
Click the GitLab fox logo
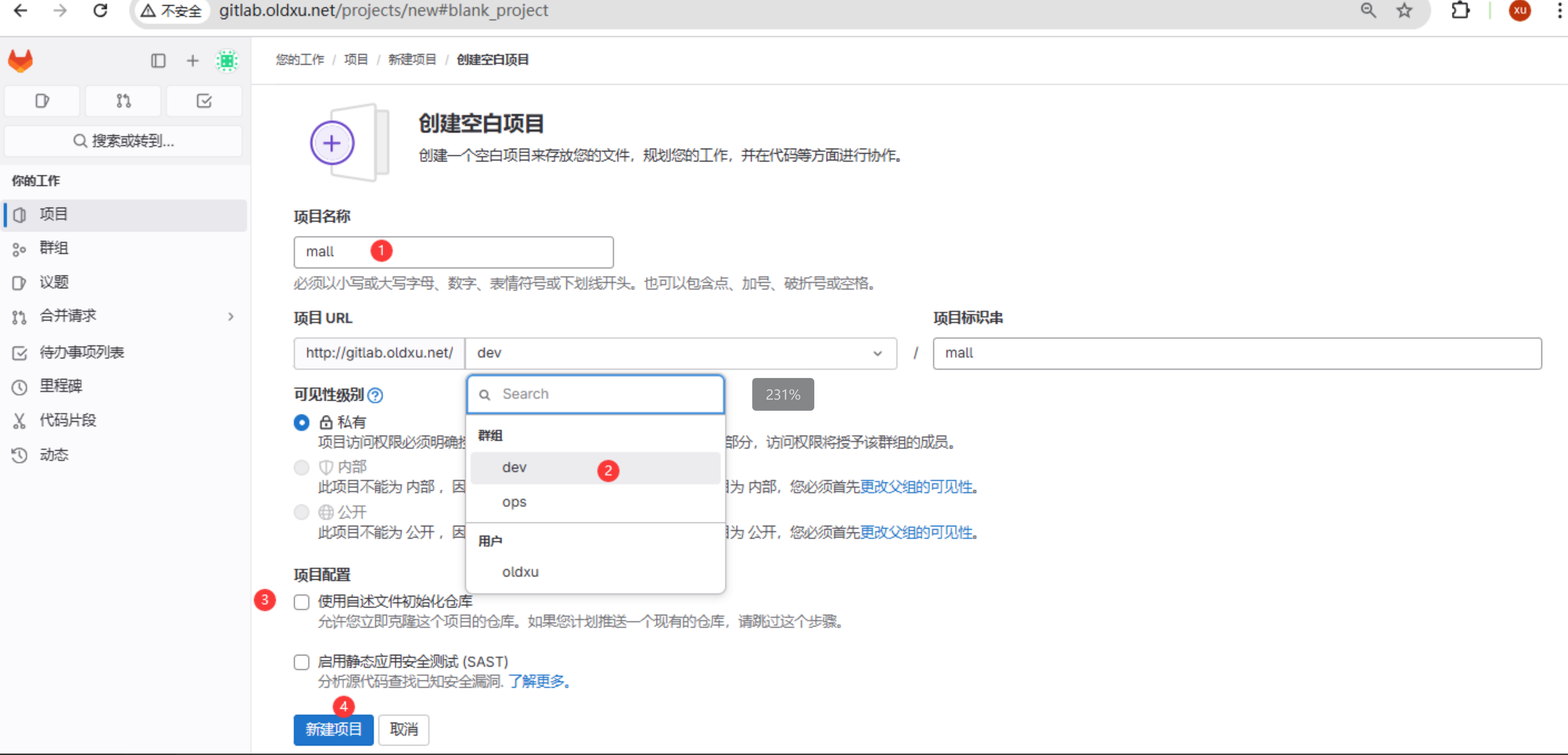coord(20,60)
